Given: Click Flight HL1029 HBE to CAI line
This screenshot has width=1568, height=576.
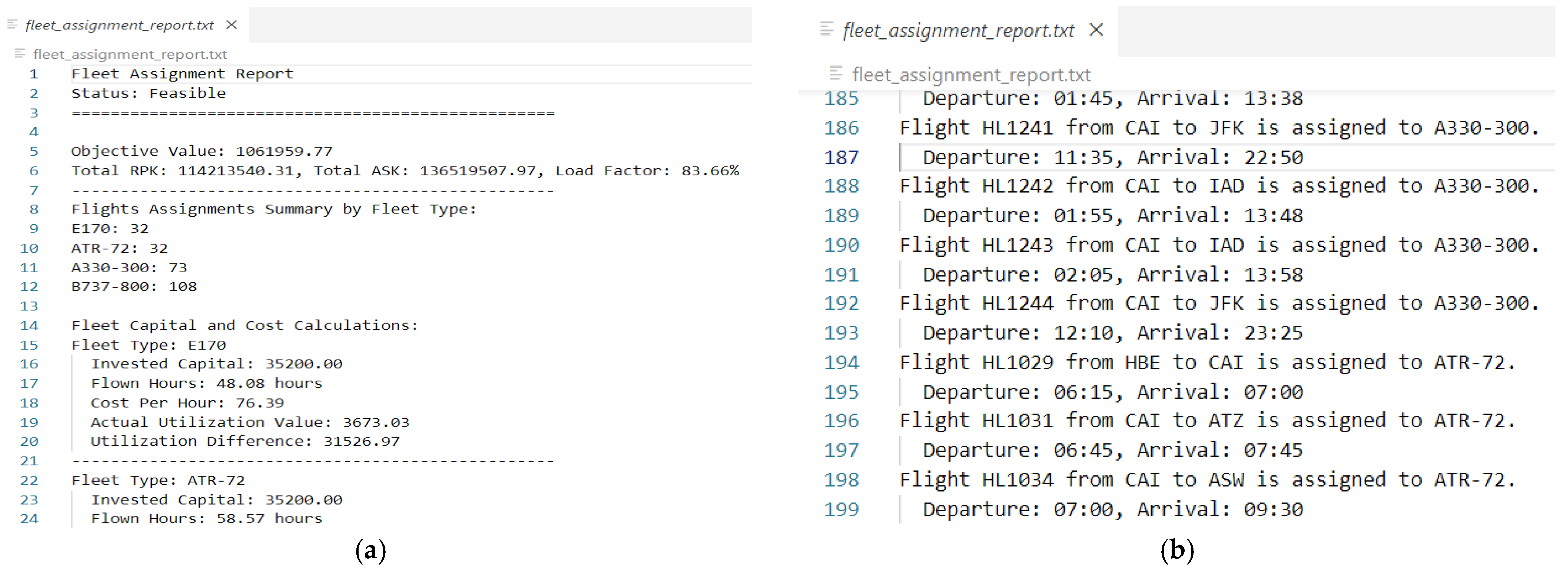Looking at the screenshot, I should pos(1206,363).
